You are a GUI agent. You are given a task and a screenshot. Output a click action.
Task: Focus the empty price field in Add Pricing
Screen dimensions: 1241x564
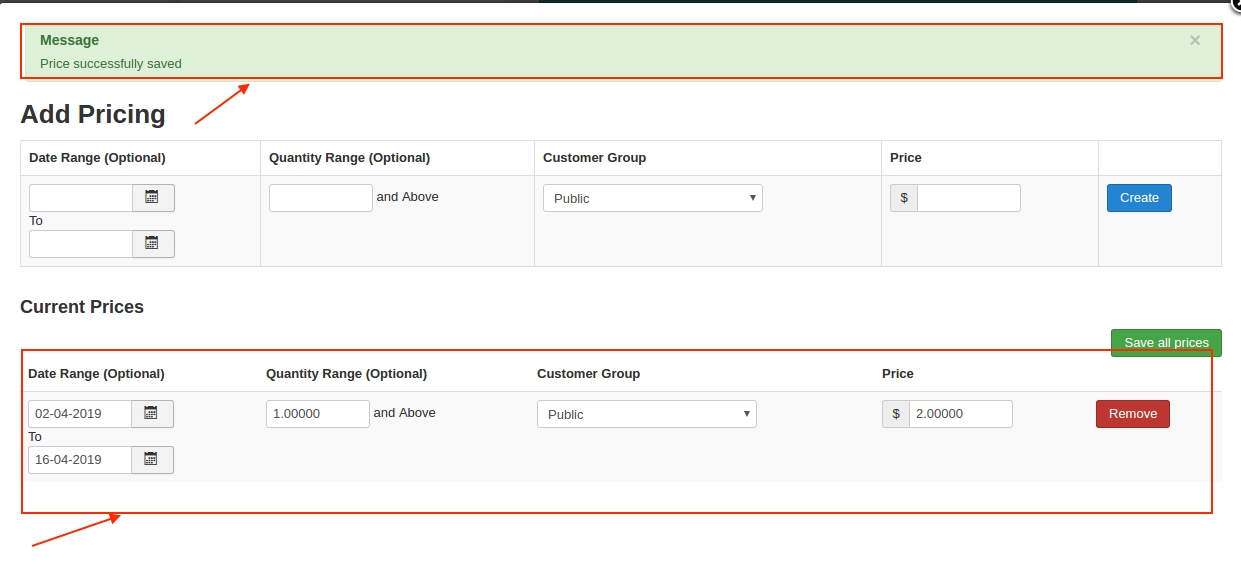969,198
